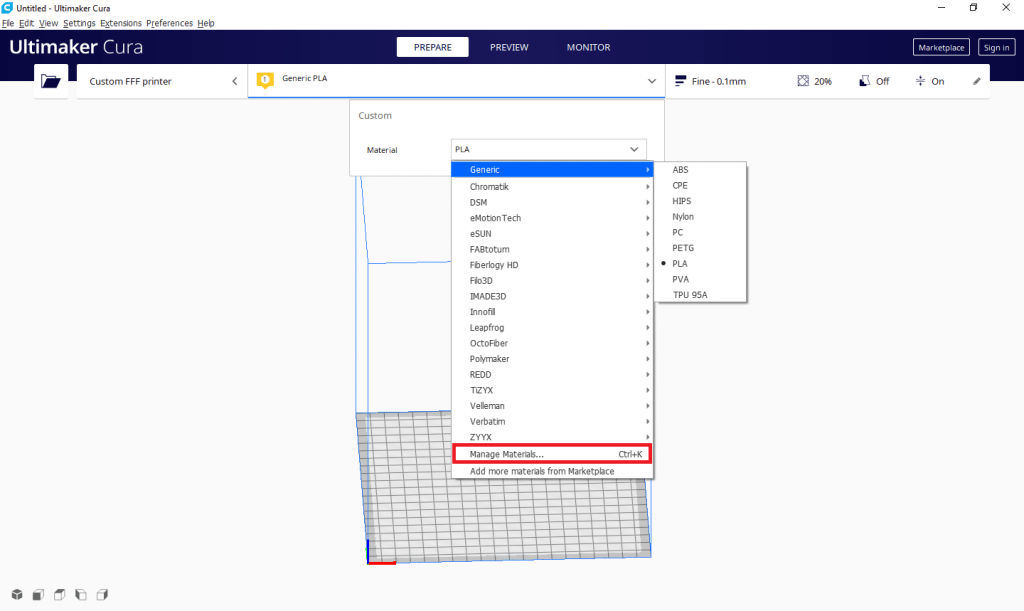1024x611 pixels.
Task: Expand the eMotionTech brand submenu
Action: (552, 218)
